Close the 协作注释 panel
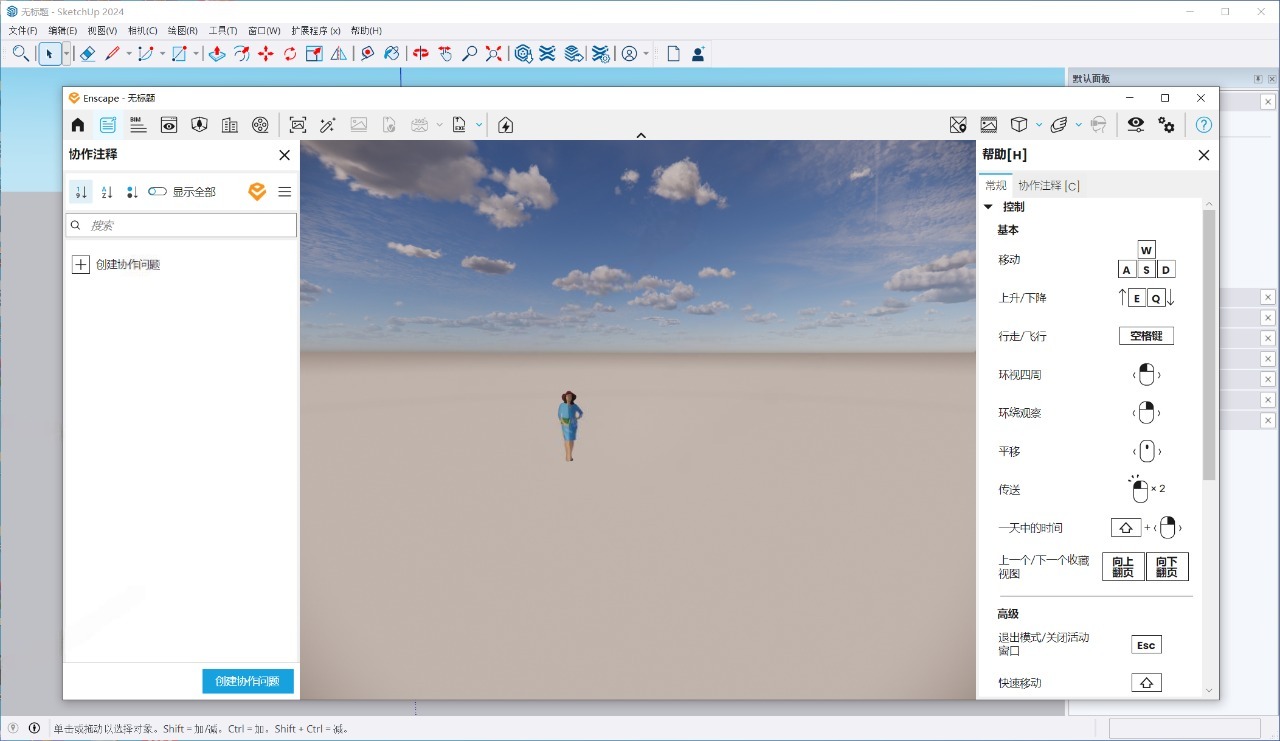This screenshot has height=741, width=1280. point(284,155)
